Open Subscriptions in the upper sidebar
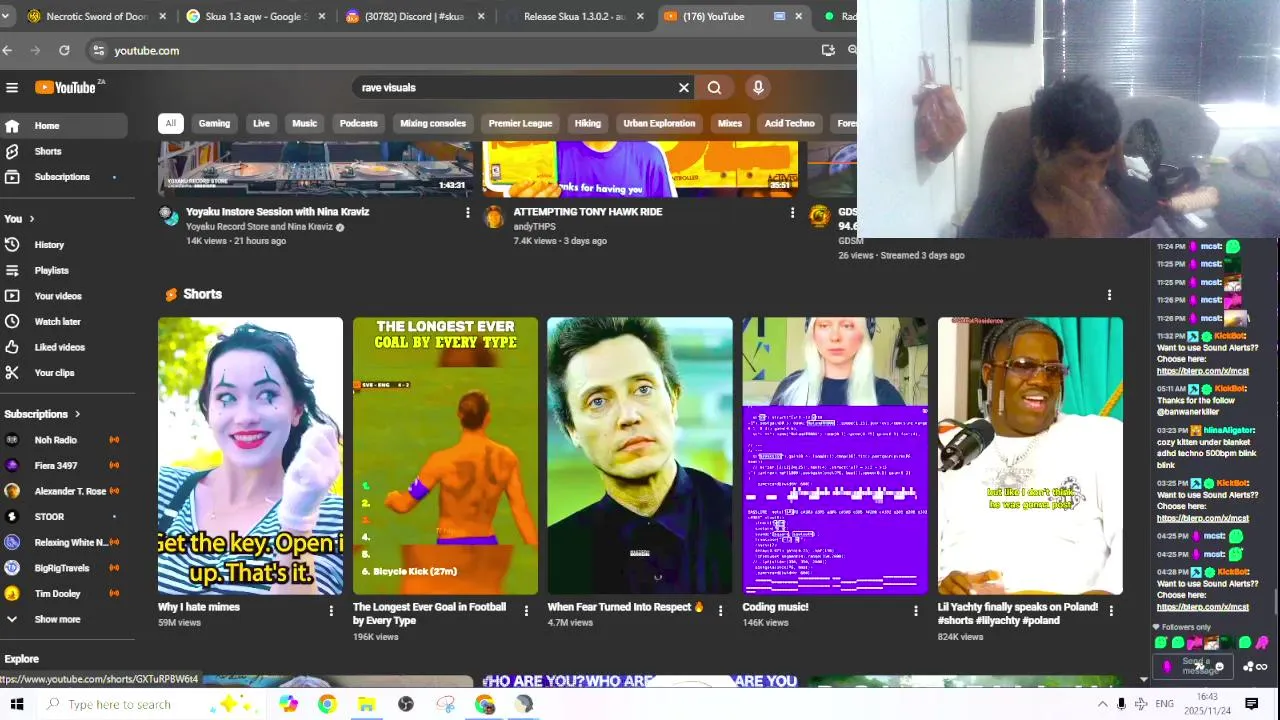Screen dimensions: 1280x720 tap(65, 177)
